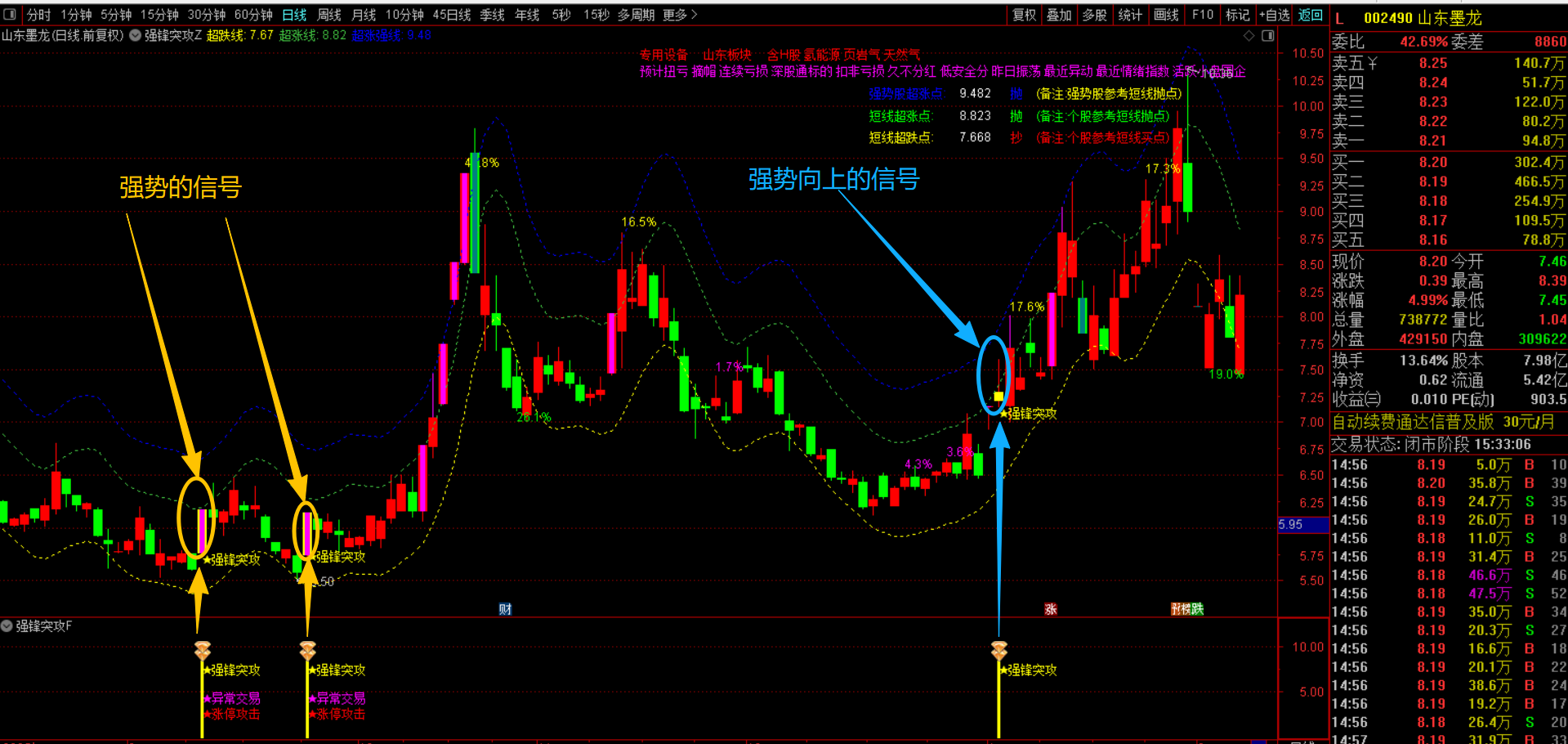Open the 强锋突攻Z indicator dropdown
This screenshot has height=744, width=1568.
[136, 35]
